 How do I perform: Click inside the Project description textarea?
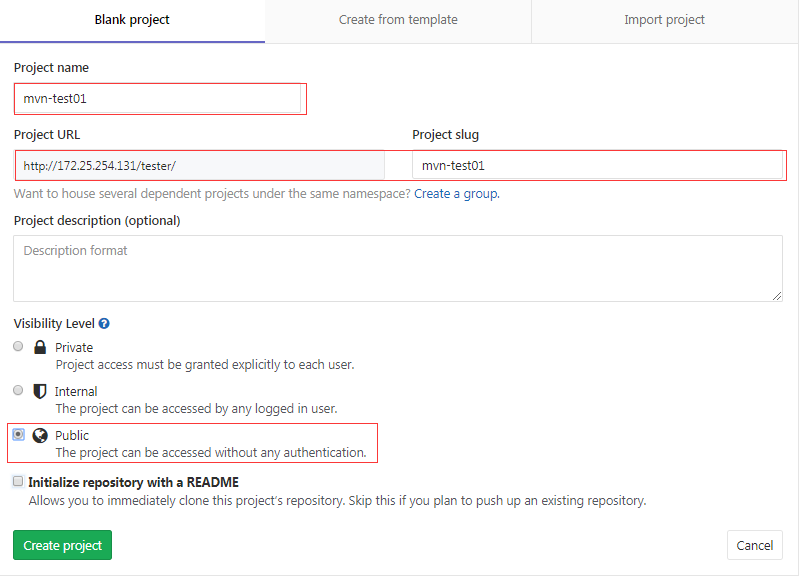pyautogui.click(x=397, y=268)
